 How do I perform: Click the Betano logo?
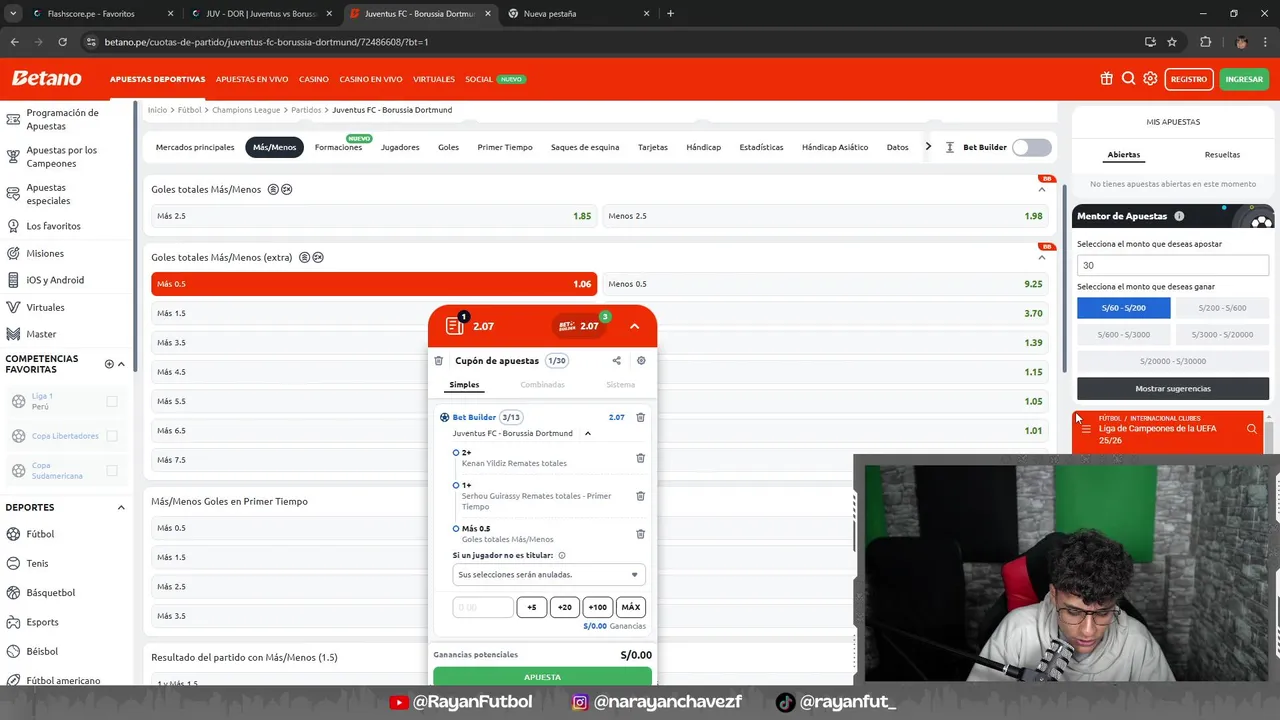pos(46,79)
